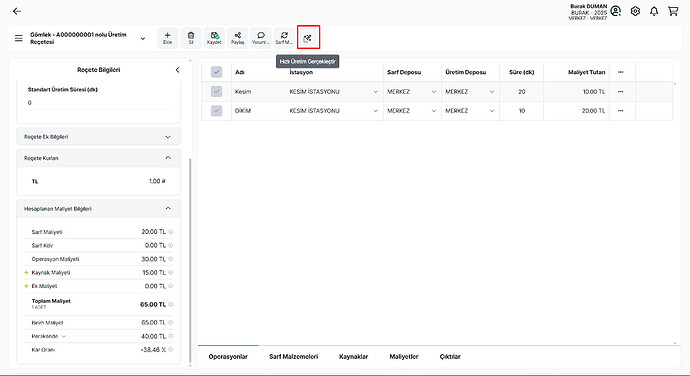Screen dimensions: 690x376
Task: Click the back arrow button
Action: [x=17, y=11]
